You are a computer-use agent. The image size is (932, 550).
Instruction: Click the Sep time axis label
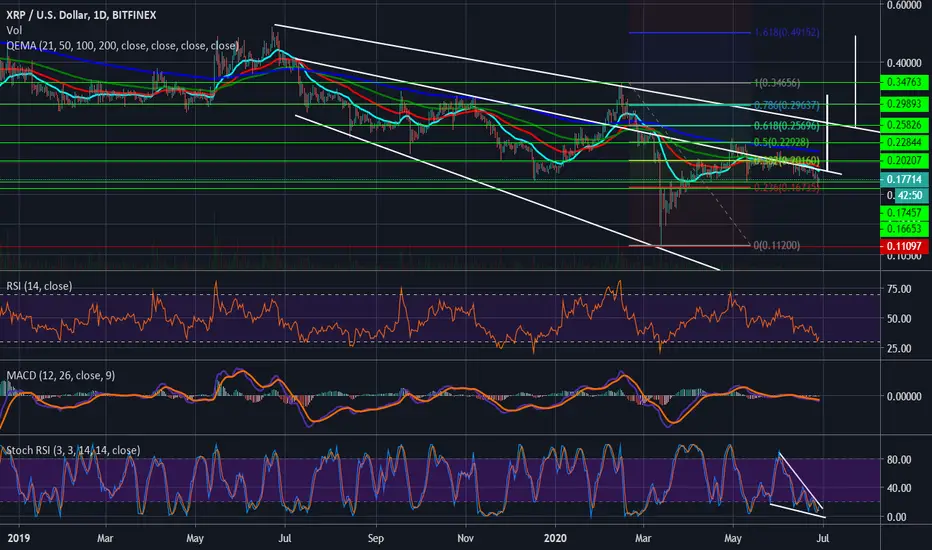point(376,538)
